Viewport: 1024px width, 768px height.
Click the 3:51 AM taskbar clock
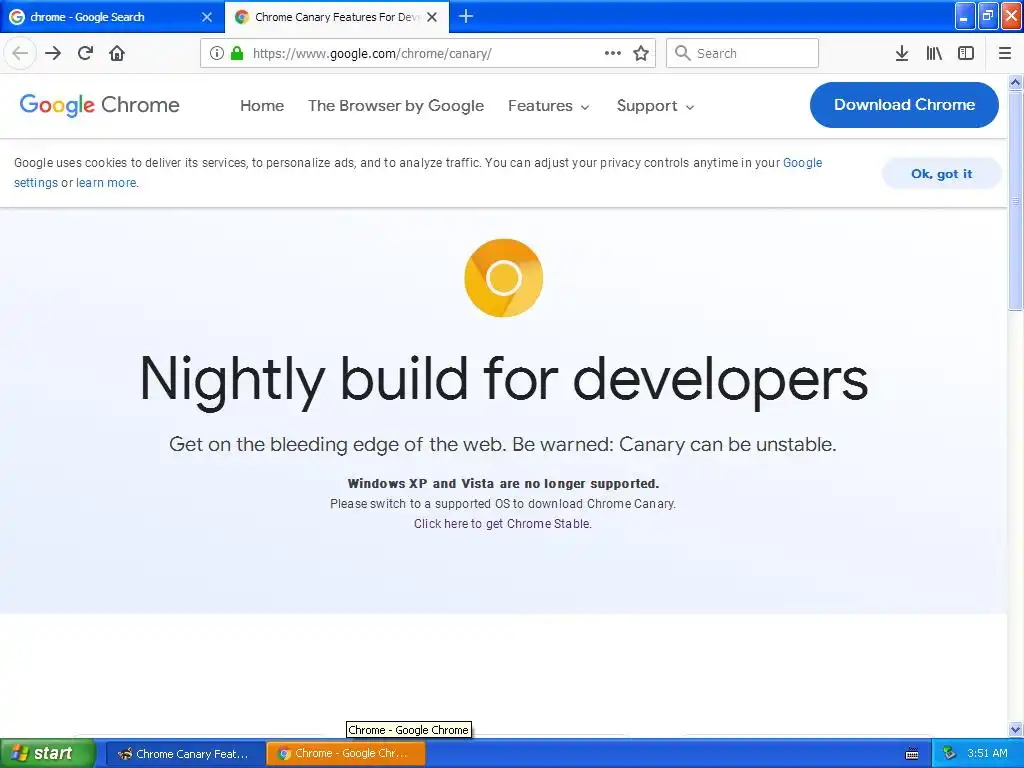click(987, 753)
